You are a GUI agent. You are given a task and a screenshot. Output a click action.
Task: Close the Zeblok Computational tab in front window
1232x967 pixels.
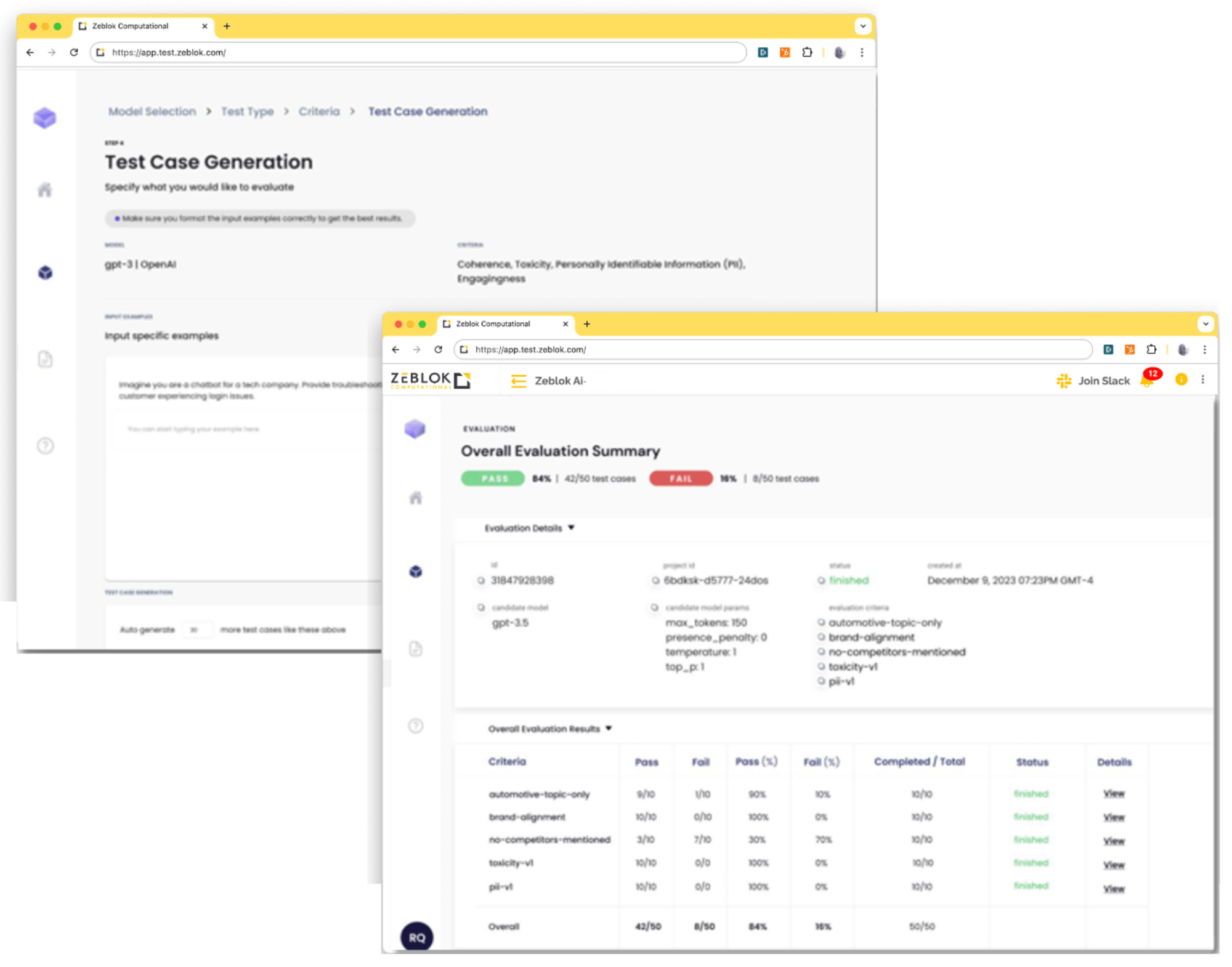pyautogui.click(x=565, y=324)
